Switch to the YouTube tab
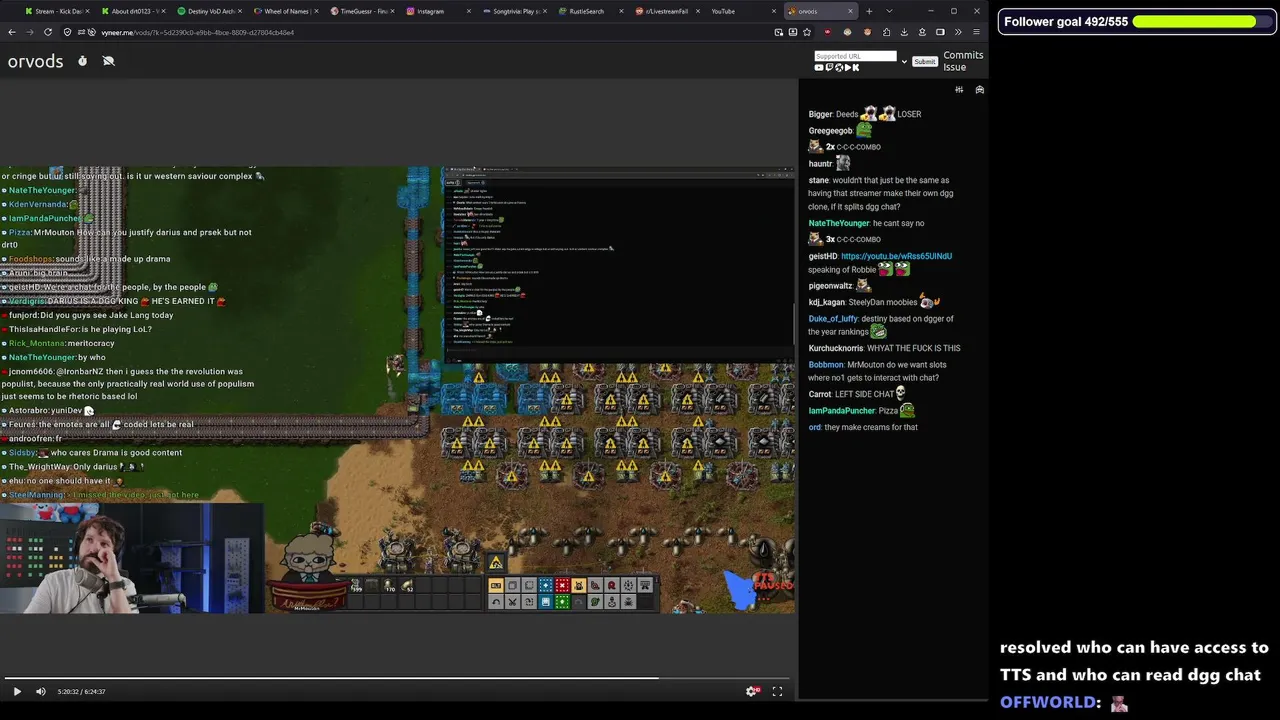The height and width of the screenshot is (720, 1280). coord(742,11)
